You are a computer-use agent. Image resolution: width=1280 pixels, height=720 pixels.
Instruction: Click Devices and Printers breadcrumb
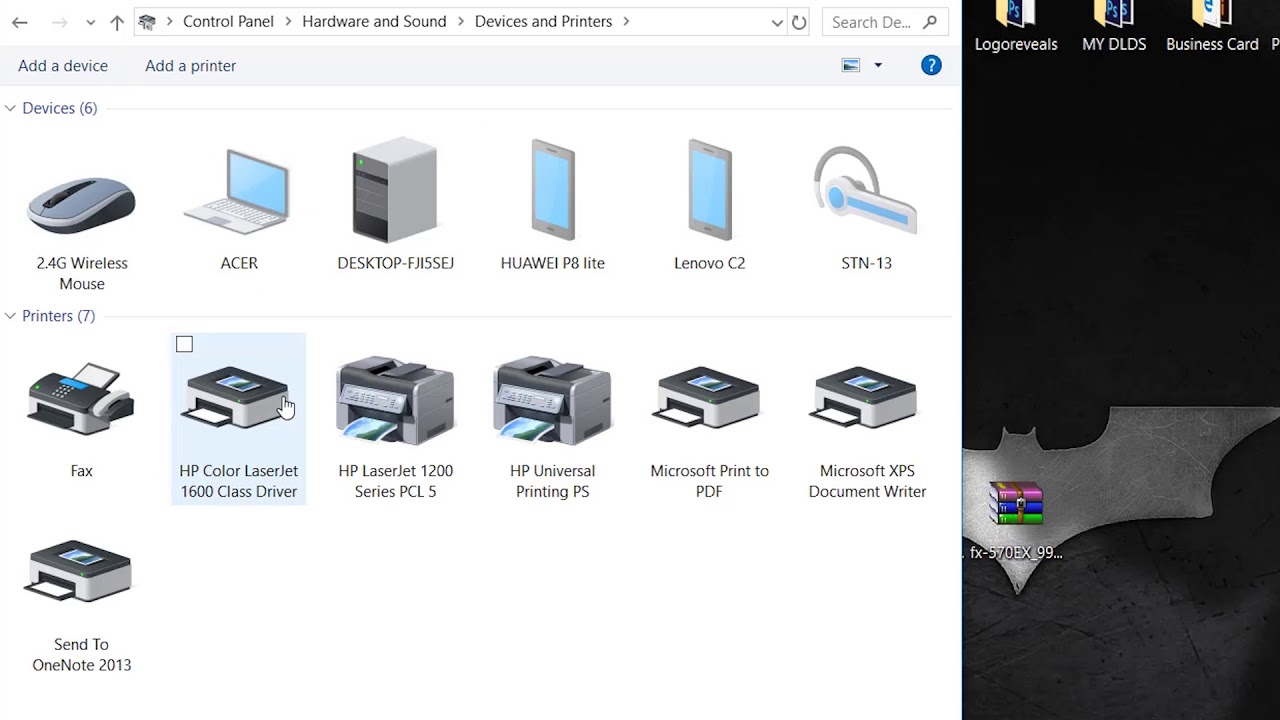click(x=543, y=21)
